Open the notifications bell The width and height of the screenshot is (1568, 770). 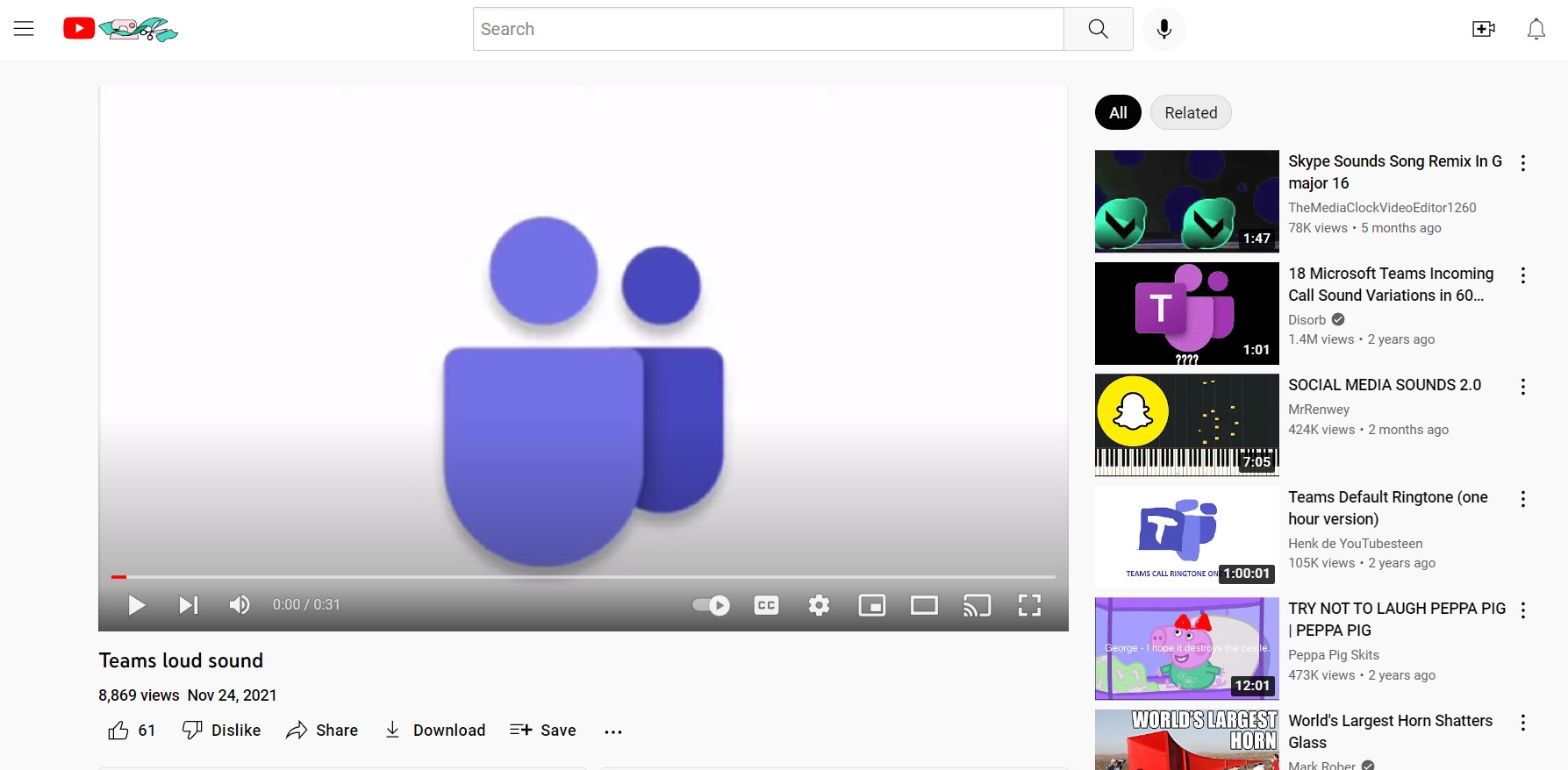(1536, 29)
